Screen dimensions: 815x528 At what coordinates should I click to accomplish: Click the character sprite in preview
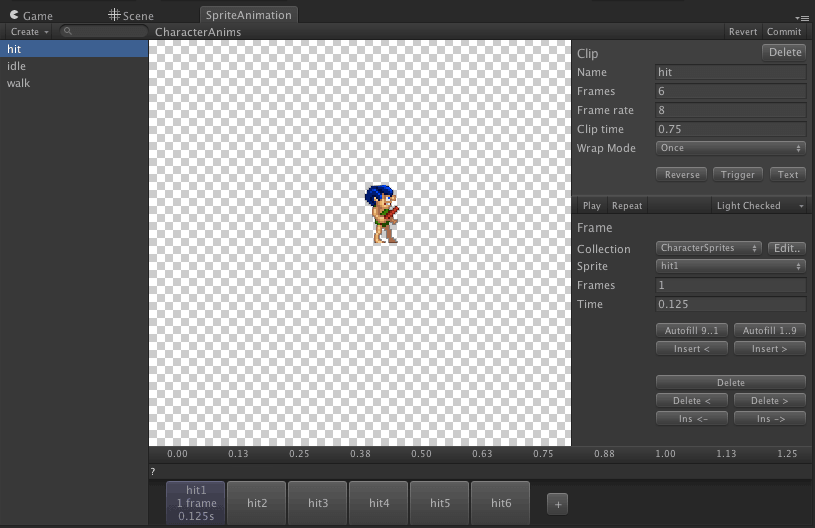point(382,214)
